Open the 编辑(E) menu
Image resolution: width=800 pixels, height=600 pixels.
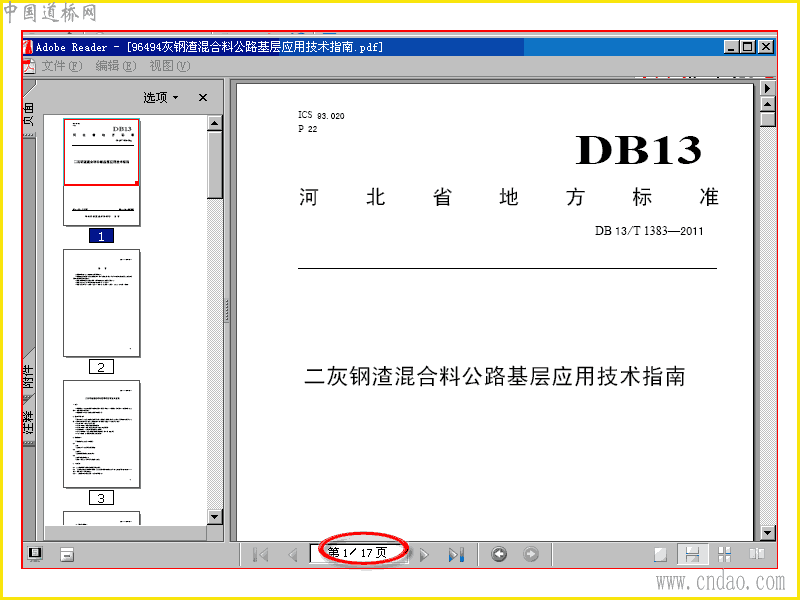tap(116, 66)
